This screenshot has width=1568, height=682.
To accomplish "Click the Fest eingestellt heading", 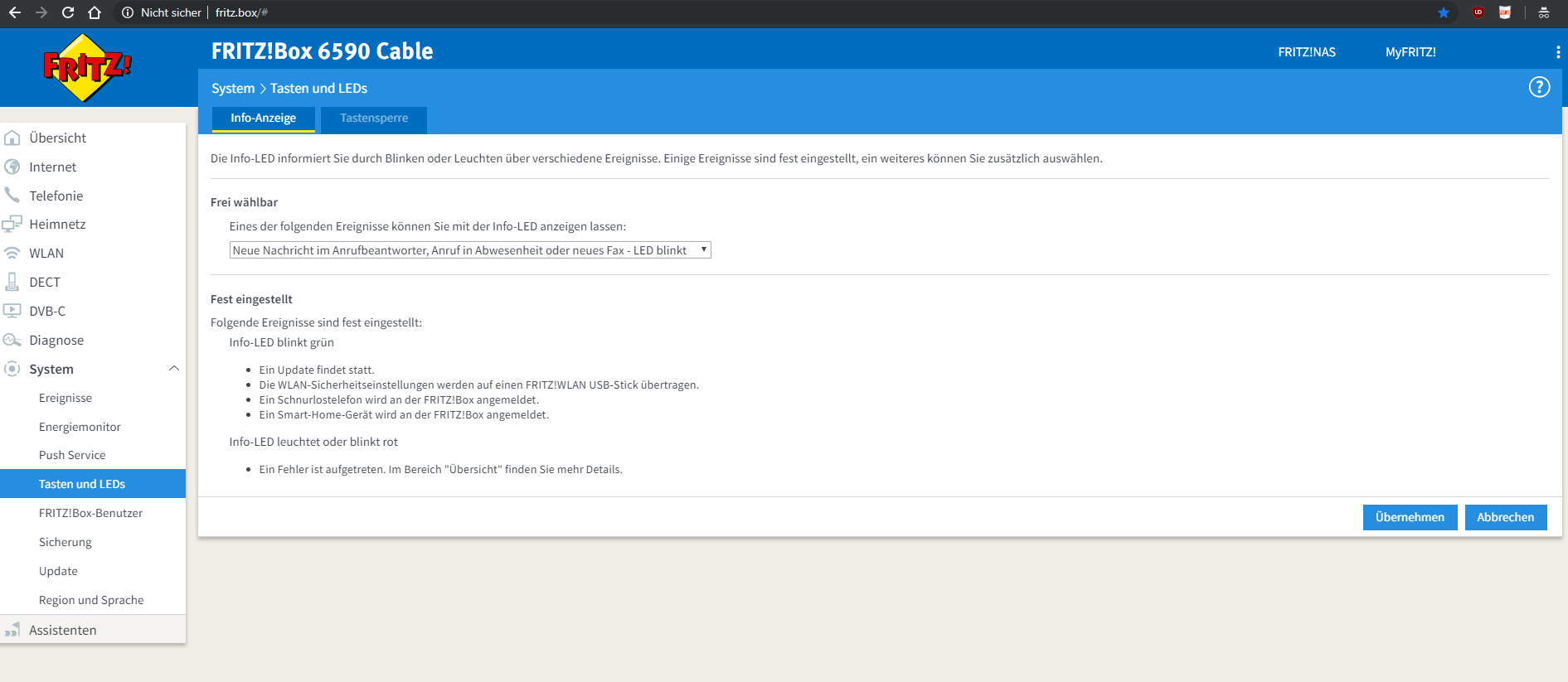I will 251,299.
